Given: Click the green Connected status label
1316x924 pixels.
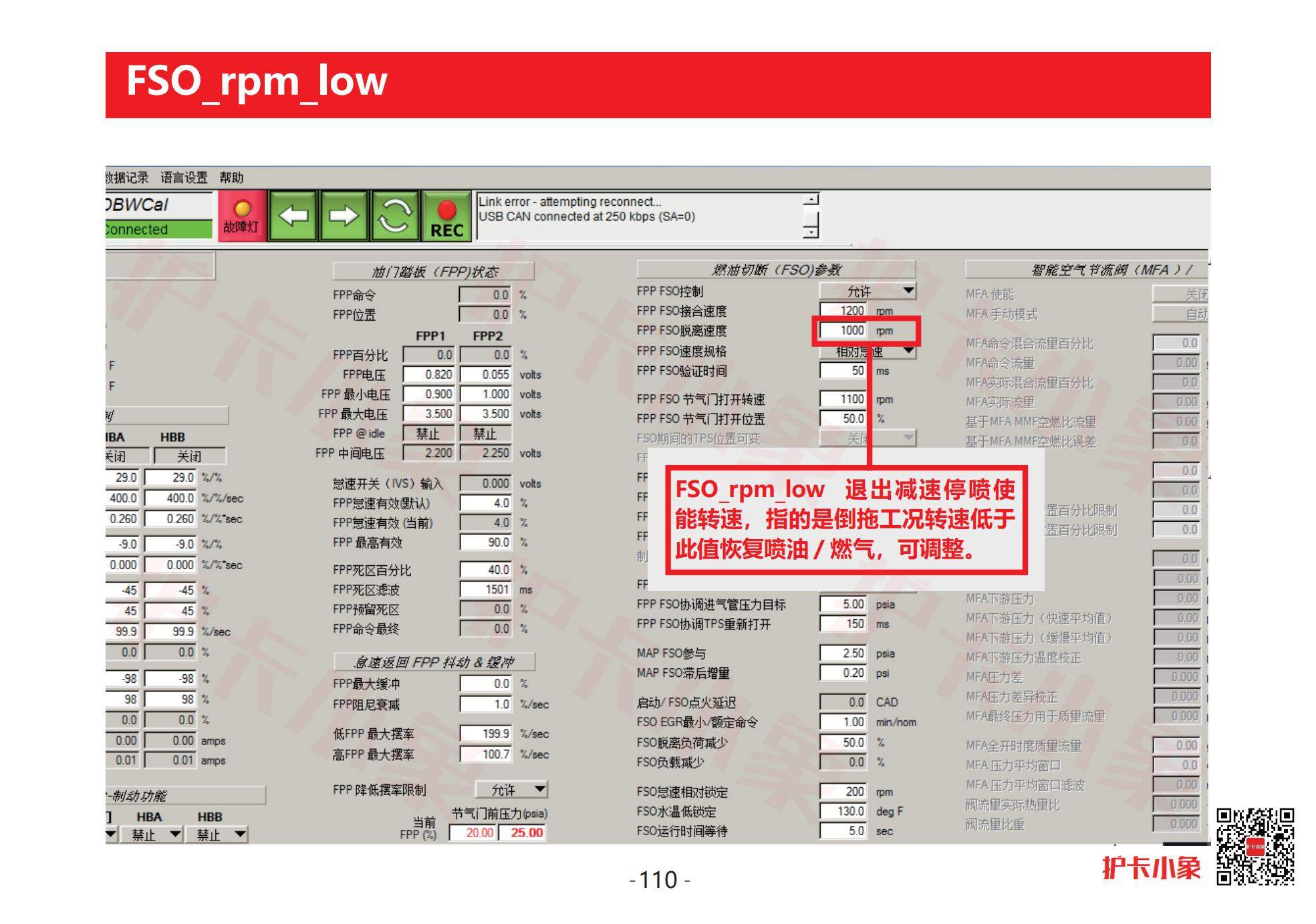Looking at the screenshot, I should (159, 229).
